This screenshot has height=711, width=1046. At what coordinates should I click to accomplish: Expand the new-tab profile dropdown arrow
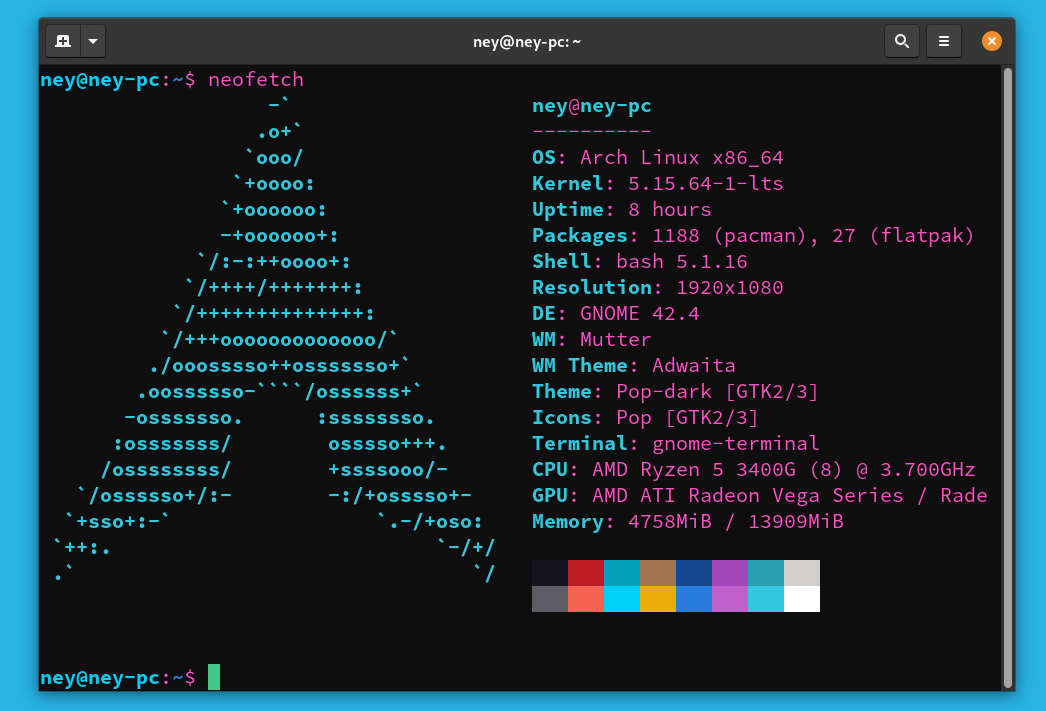point(93,41)
